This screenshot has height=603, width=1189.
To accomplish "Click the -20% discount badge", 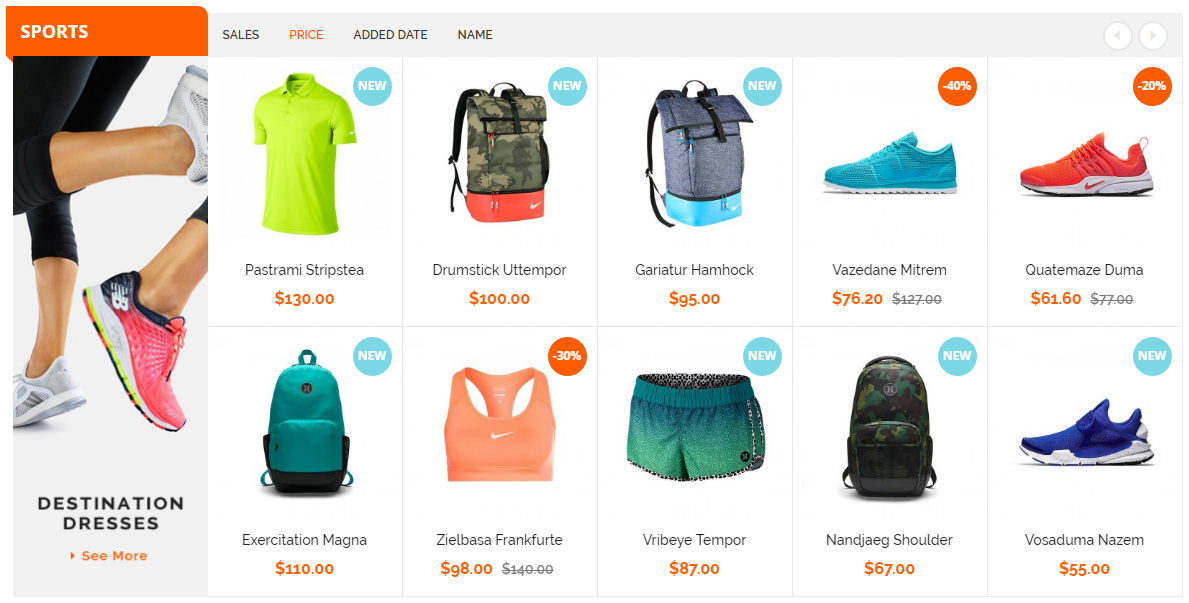I will 1152,86.
